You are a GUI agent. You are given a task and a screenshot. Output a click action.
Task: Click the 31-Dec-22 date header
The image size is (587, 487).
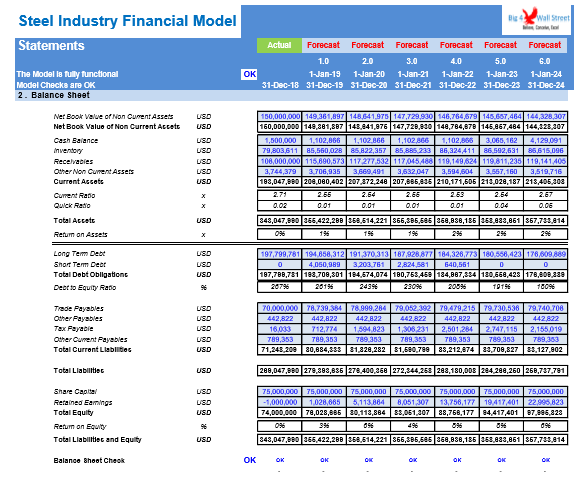(457, 85)
